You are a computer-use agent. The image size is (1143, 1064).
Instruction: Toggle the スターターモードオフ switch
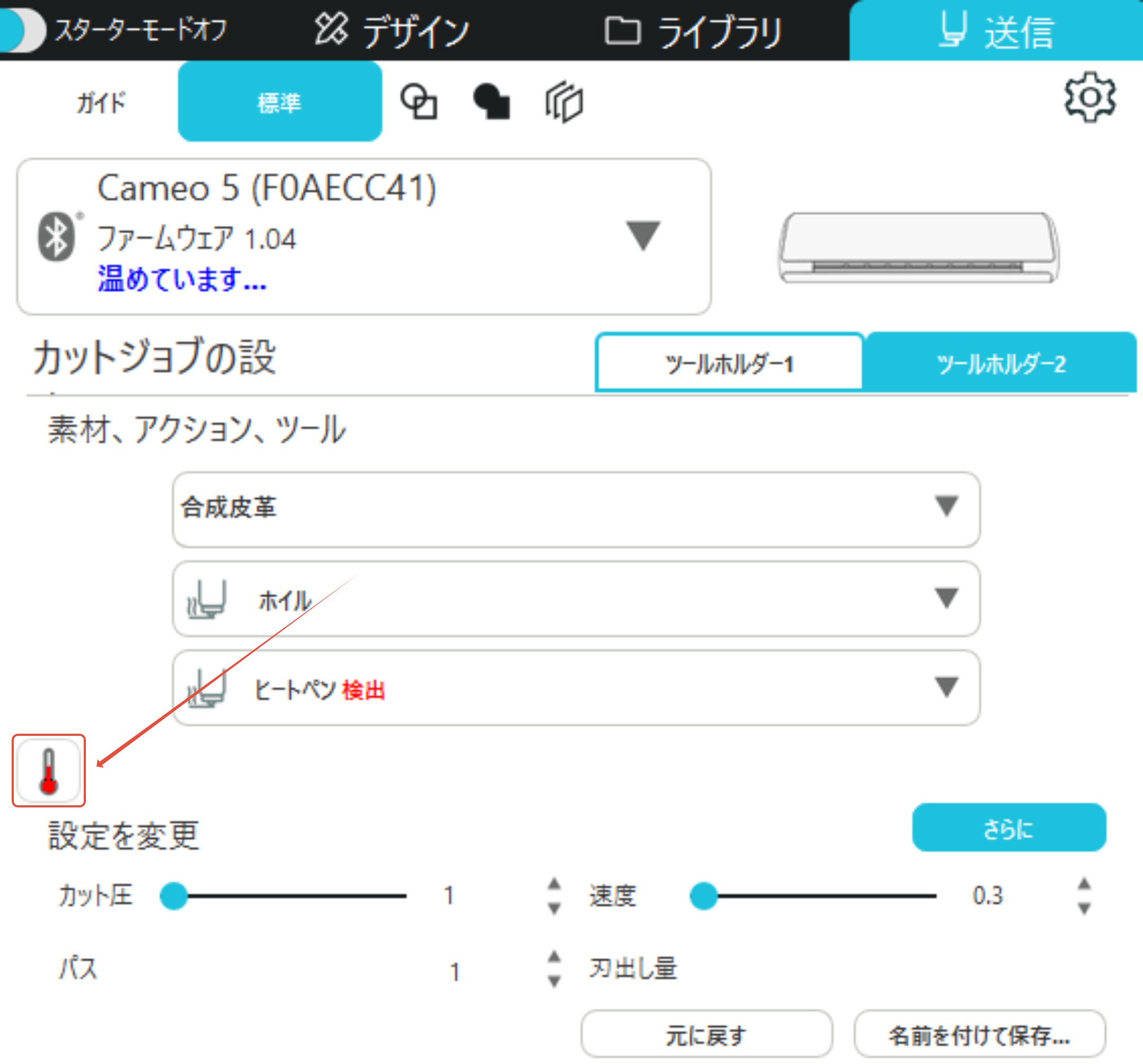point(23,30)
